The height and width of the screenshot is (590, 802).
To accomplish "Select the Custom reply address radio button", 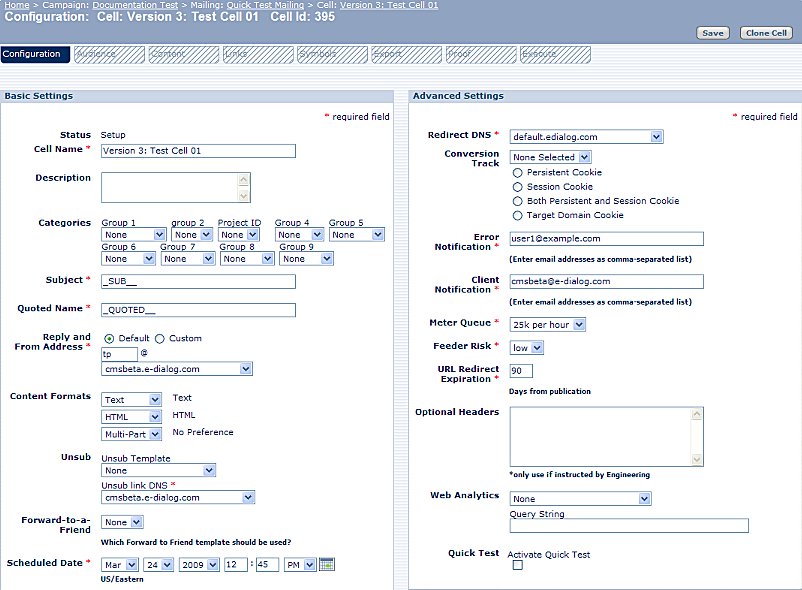I will click(x=160, y=338).
